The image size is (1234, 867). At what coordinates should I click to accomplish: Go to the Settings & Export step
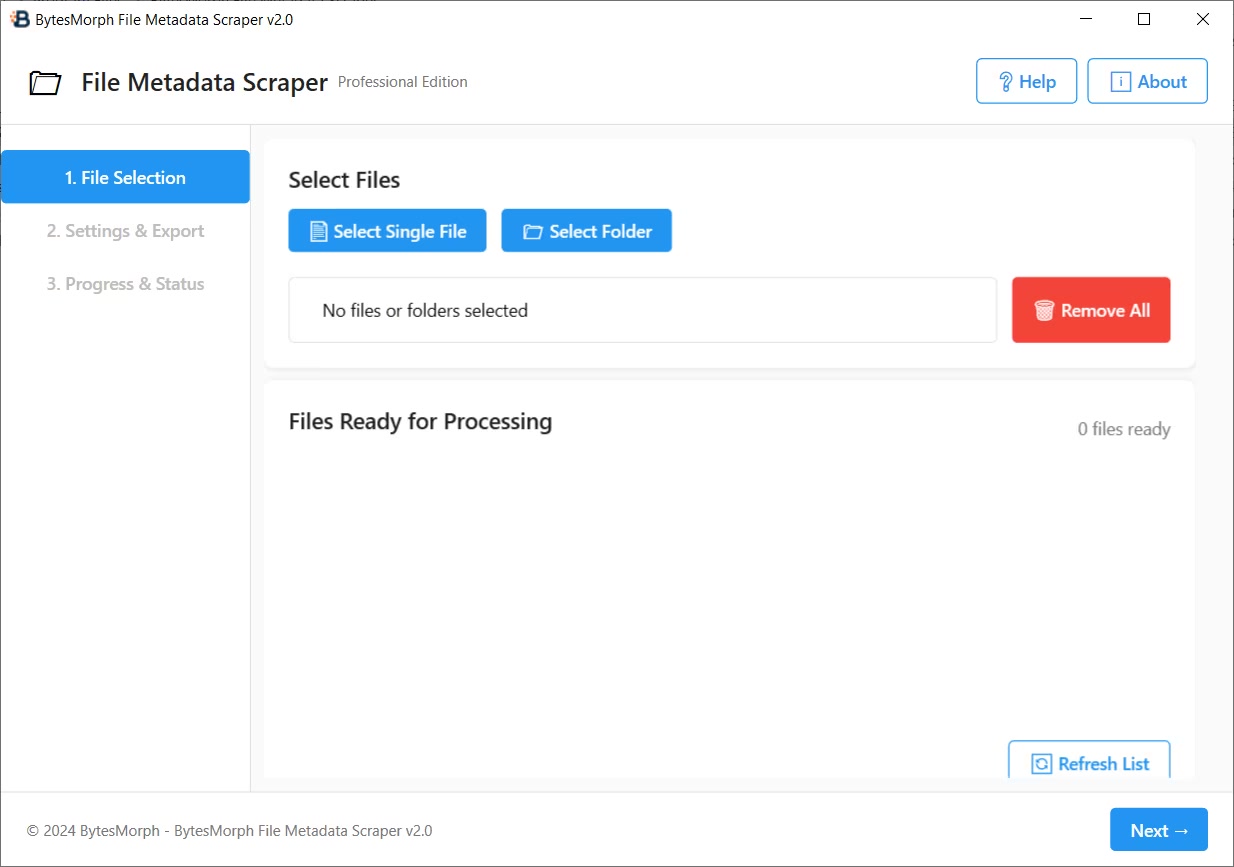[125, 231]
